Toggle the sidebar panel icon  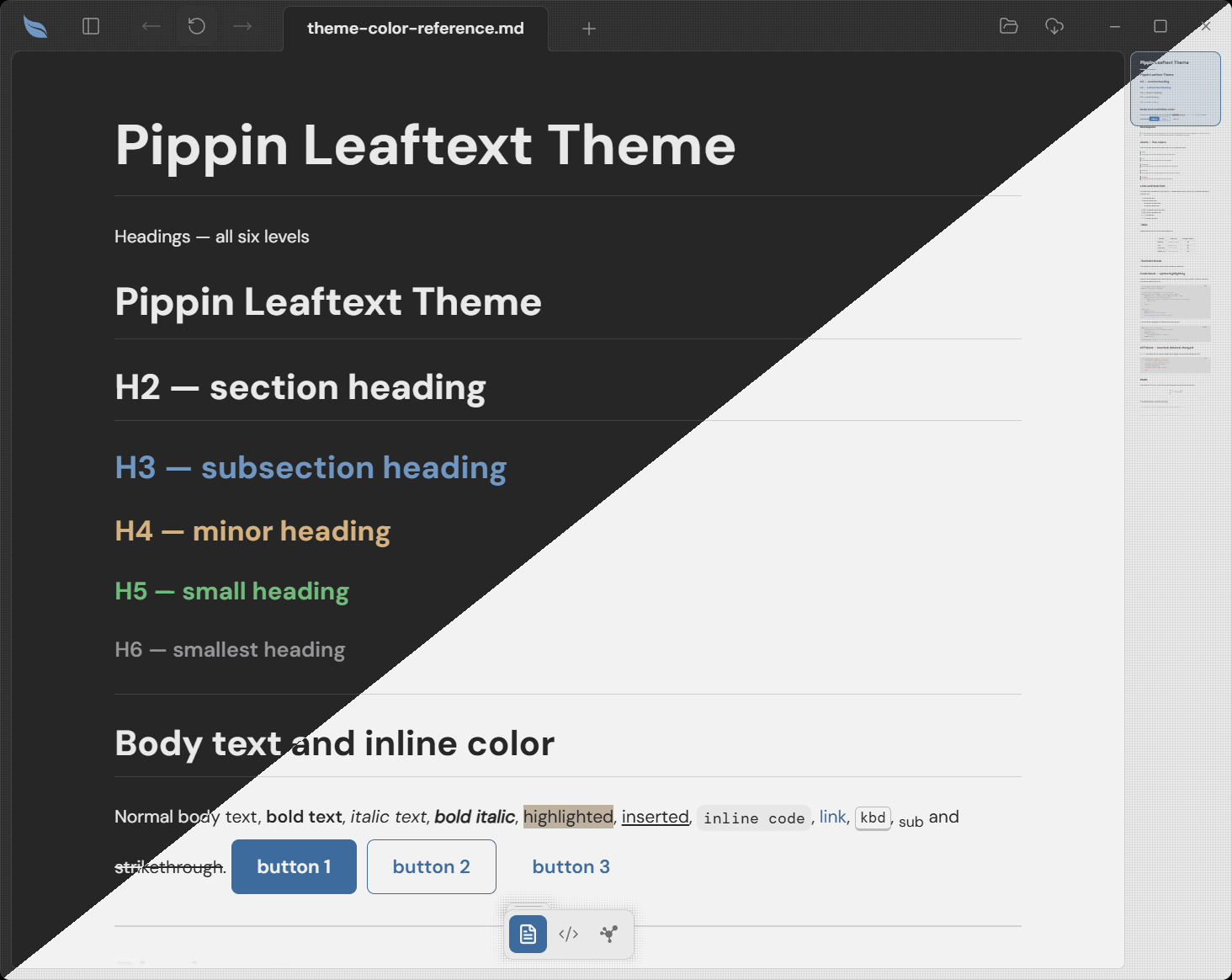pos(91,27)
